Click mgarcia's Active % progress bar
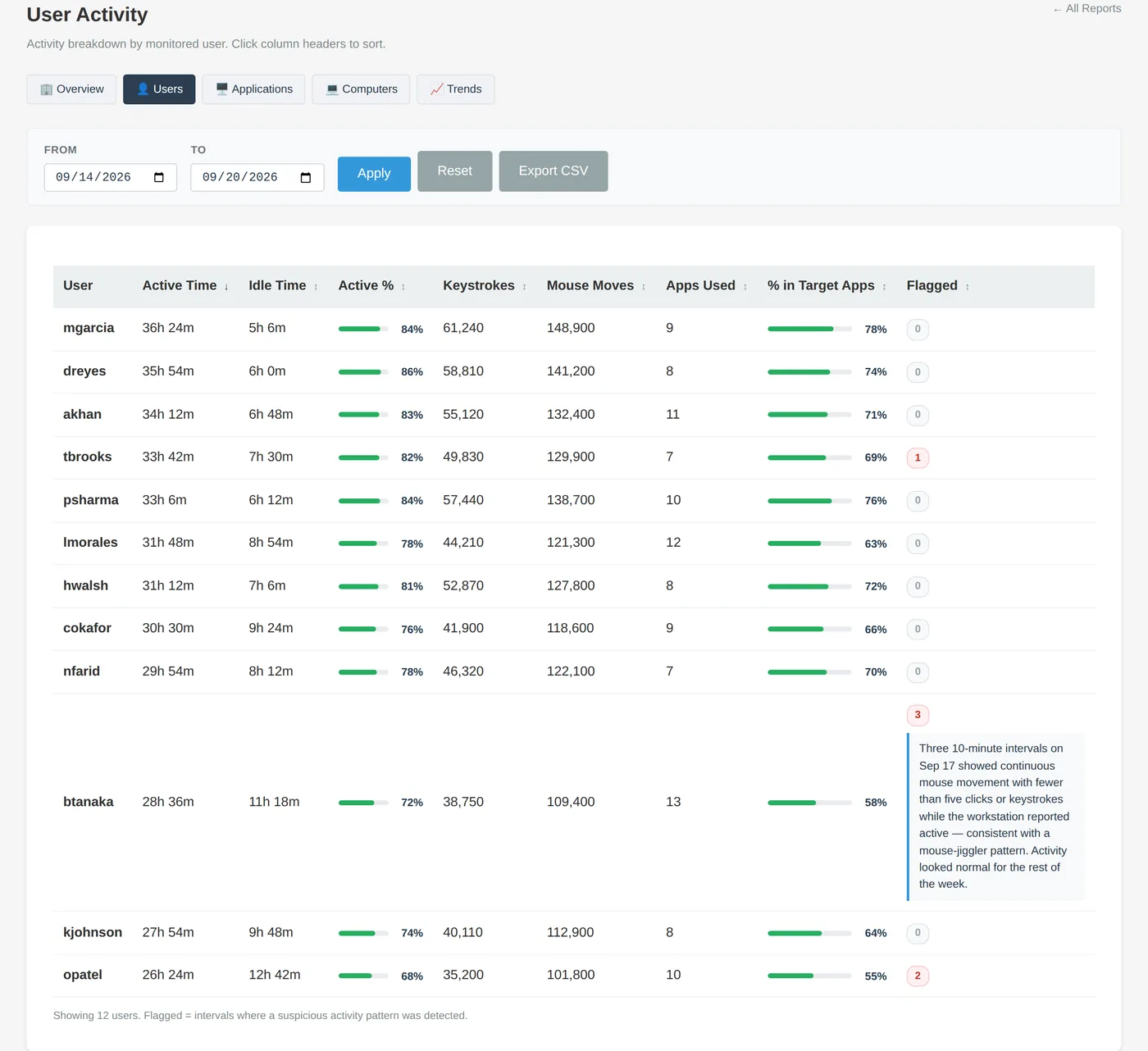The width and height of the screenshot is (1148, 1051). click(363, 329)
